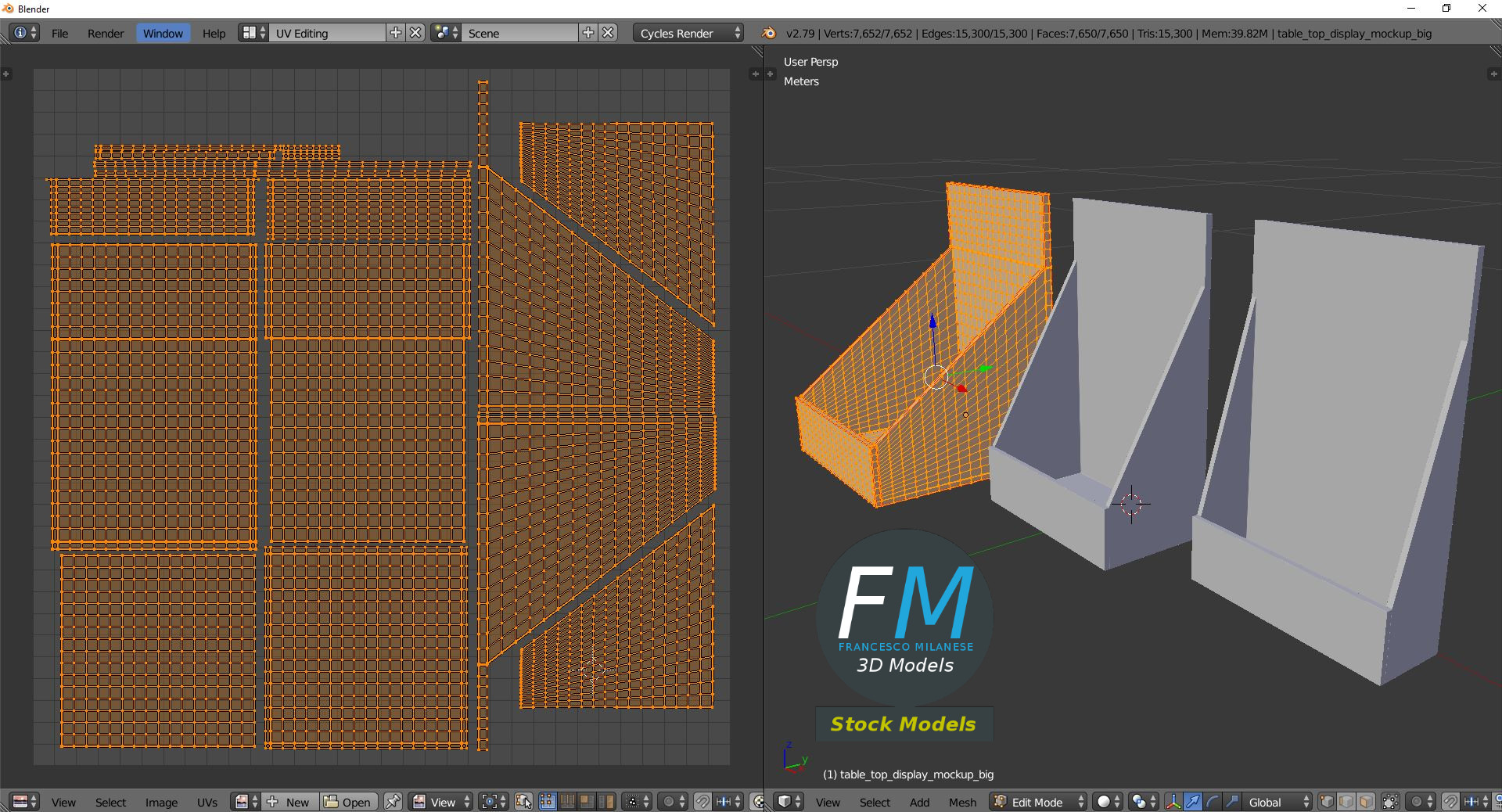Screen dimensions: 1502x812
Task: Click the delete screen layout X icon
Action: pos(416,33)
